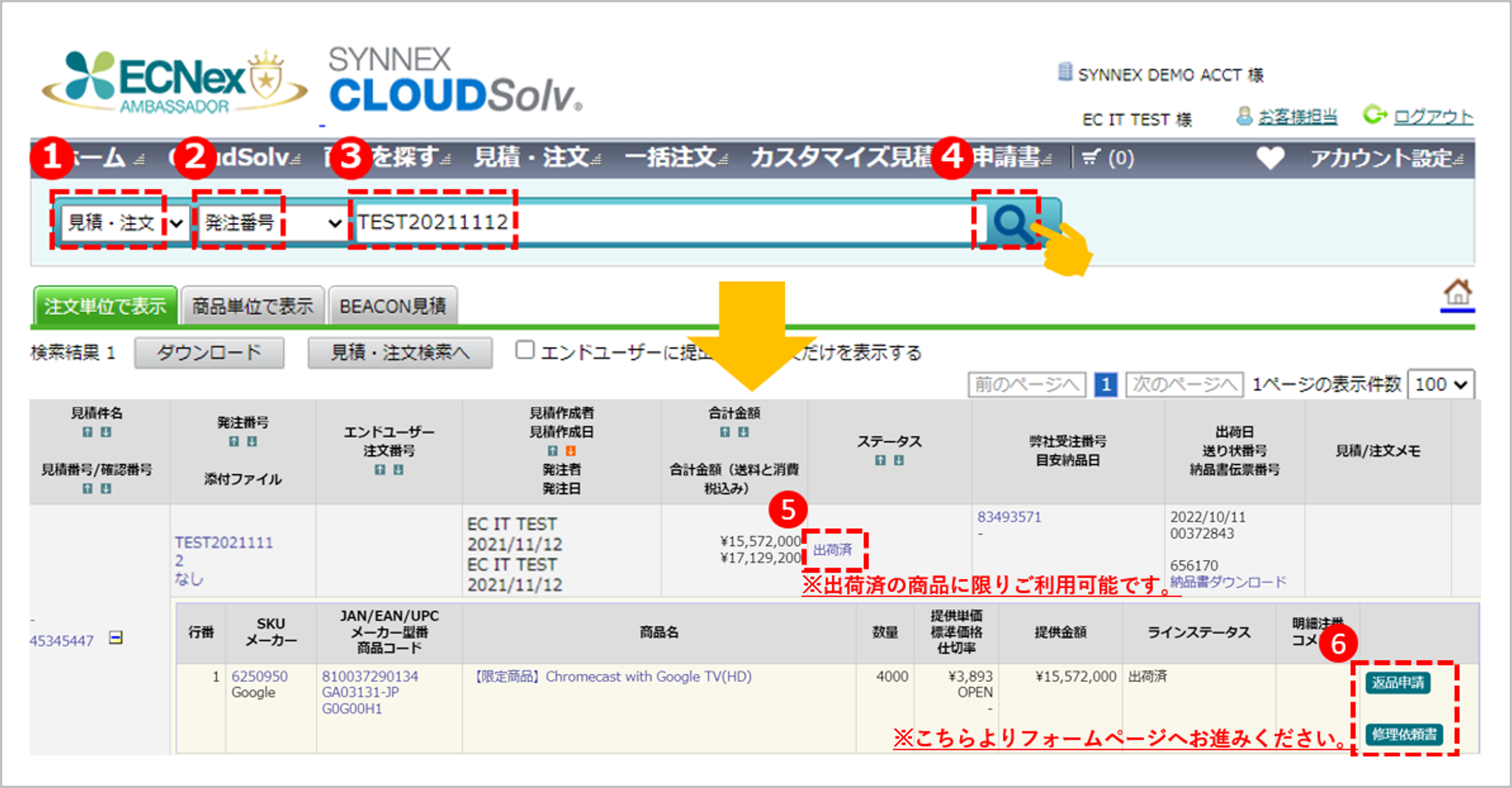
Task: Open the アカウント設定 menu
Action: [1387, 158]
